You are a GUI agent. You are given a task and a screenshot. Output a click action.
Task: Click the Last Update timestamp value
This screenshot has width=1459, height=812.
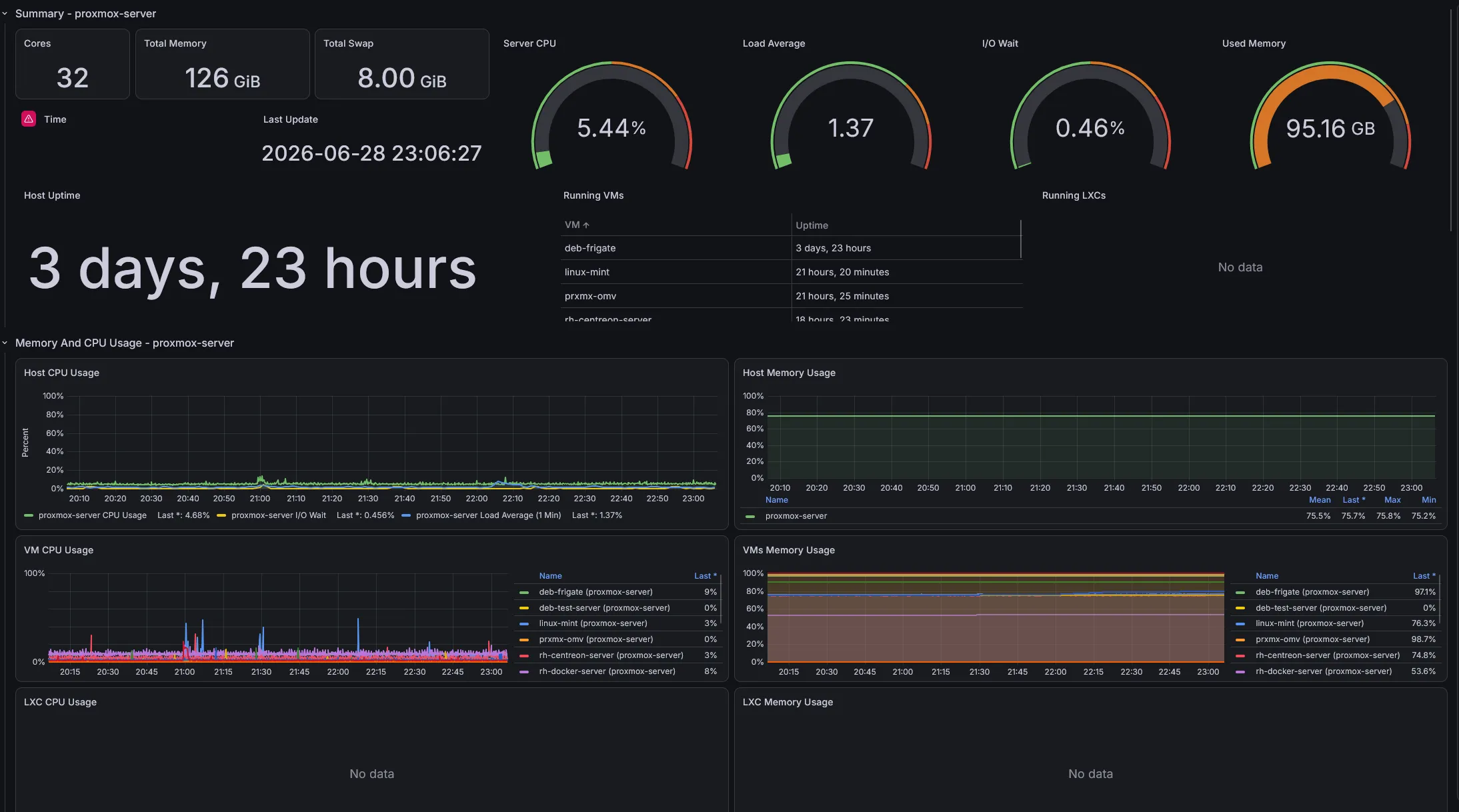coord(371,153)
